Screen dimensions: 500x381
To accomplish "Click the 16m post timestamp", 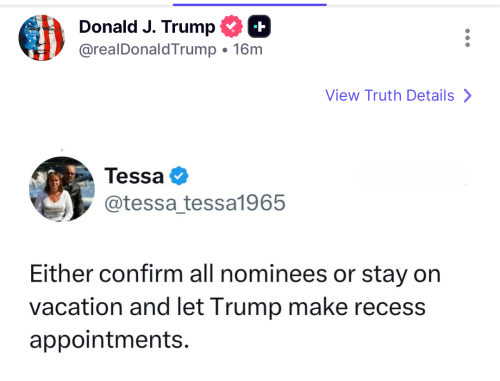I will click(248, 49).
